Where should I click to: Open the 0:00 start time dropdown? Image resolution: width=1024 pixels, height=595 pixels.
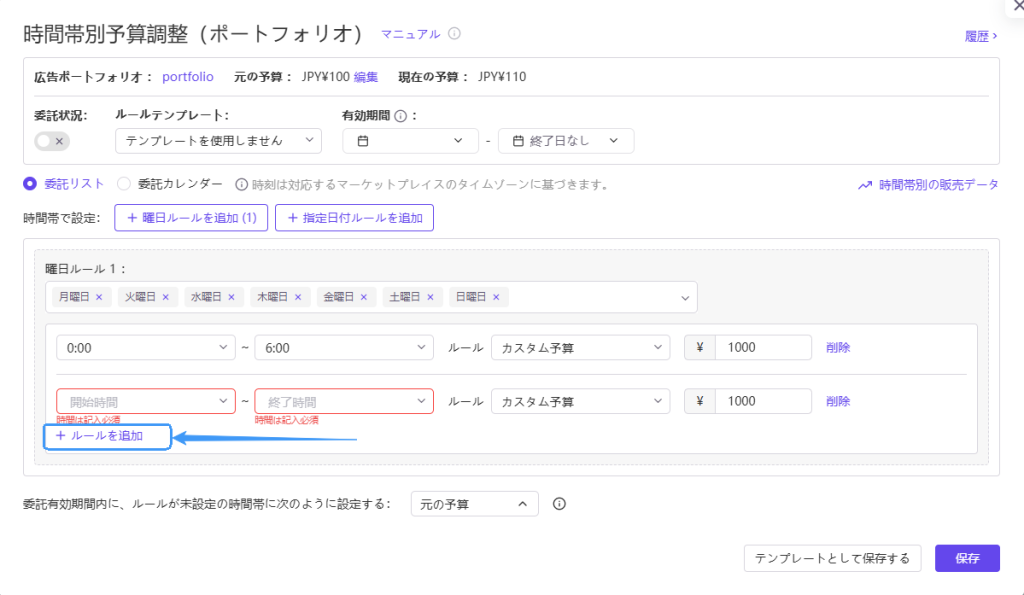click(x=146, y=347)
